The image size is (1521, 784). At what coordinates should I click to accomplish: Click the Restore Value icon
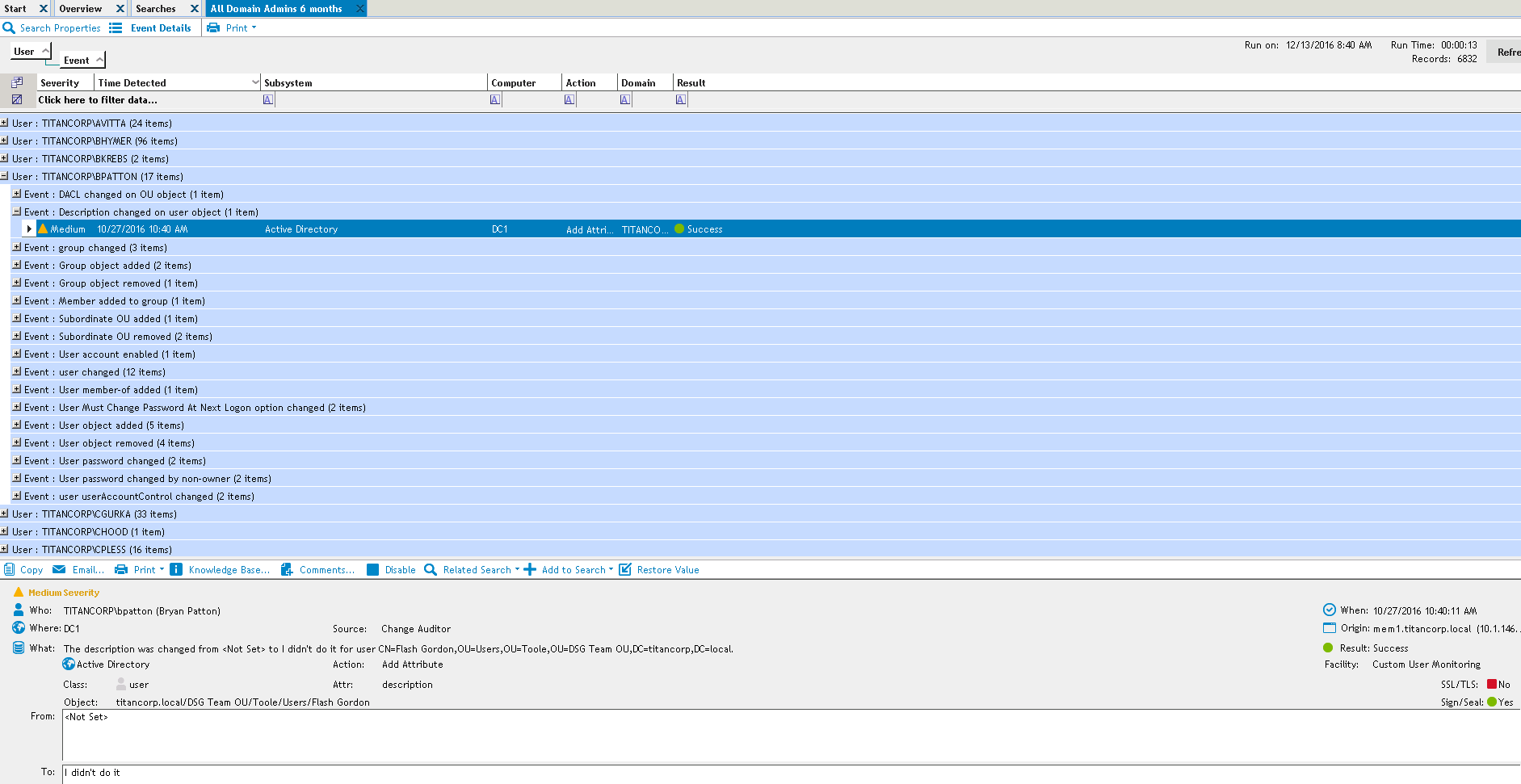tap(625, 570)
